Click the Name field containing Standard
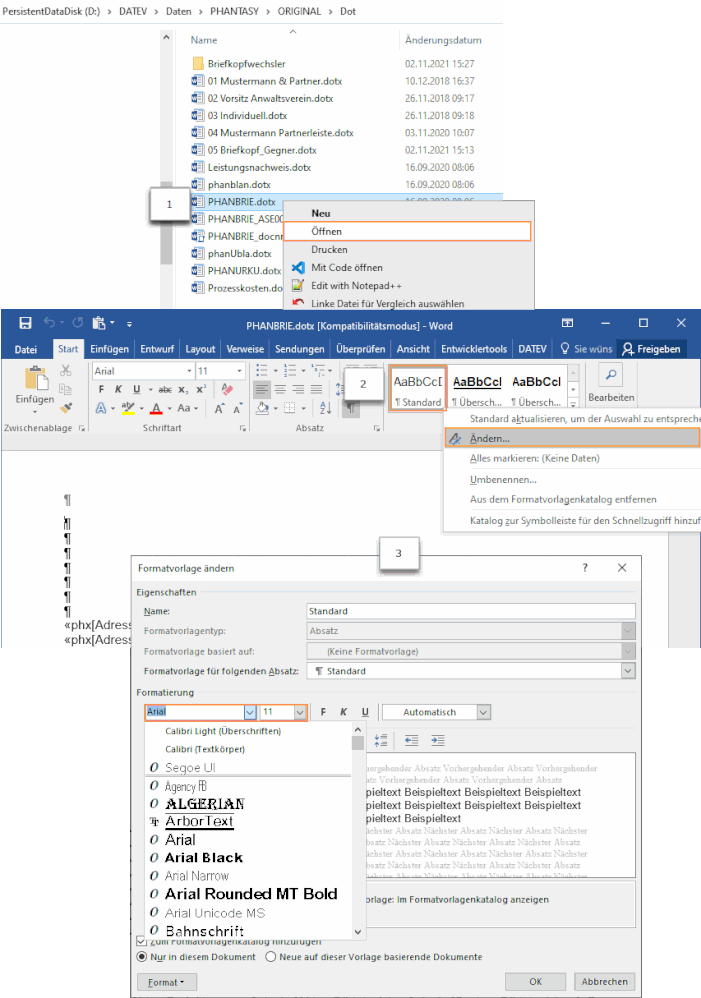This screenshot has width=701, height=998. pos(471,611)
